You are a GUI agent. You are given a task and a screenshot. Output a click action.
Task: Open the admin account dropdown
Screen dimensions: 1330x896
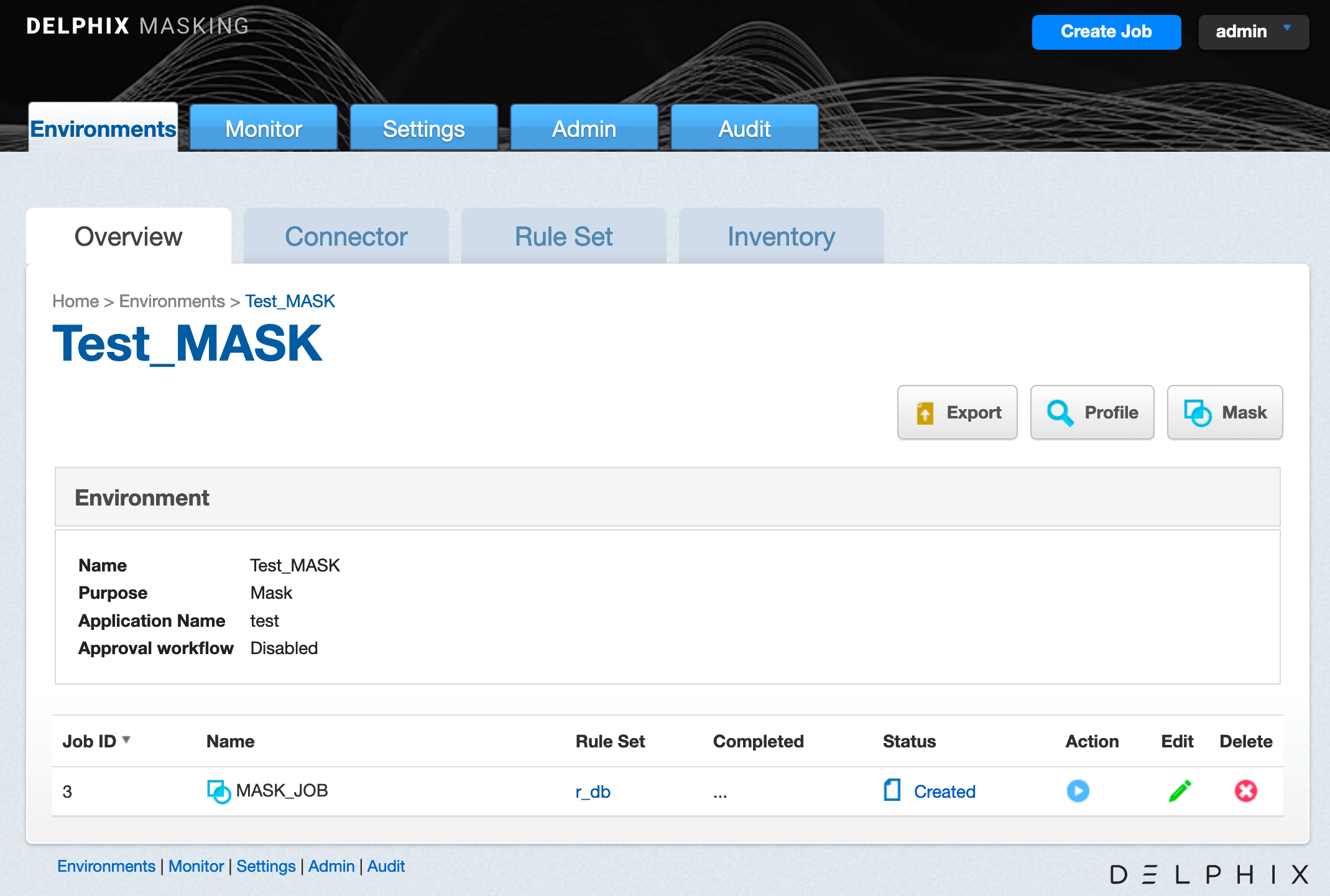point(1252,32)
